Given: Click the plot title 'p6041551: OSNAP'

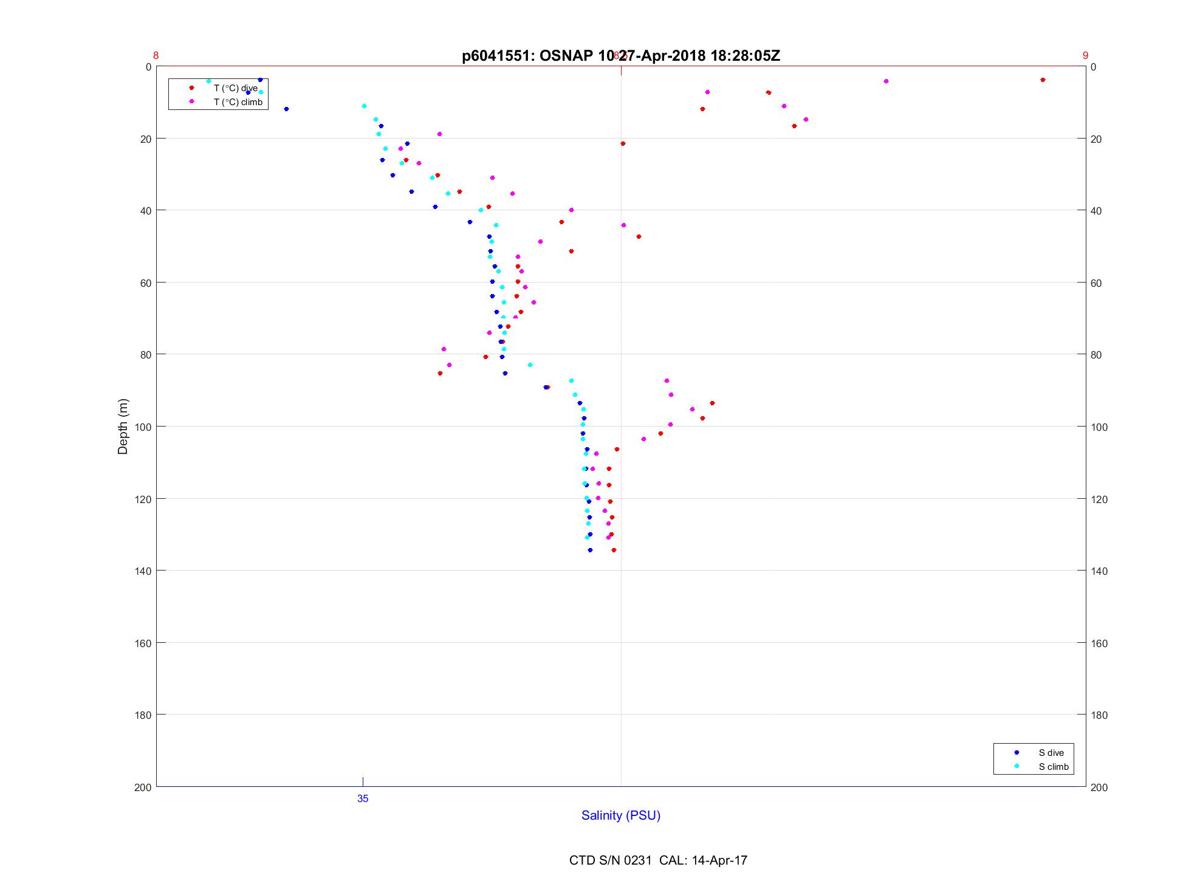Looking at the screenshot, I should (528, 56).
